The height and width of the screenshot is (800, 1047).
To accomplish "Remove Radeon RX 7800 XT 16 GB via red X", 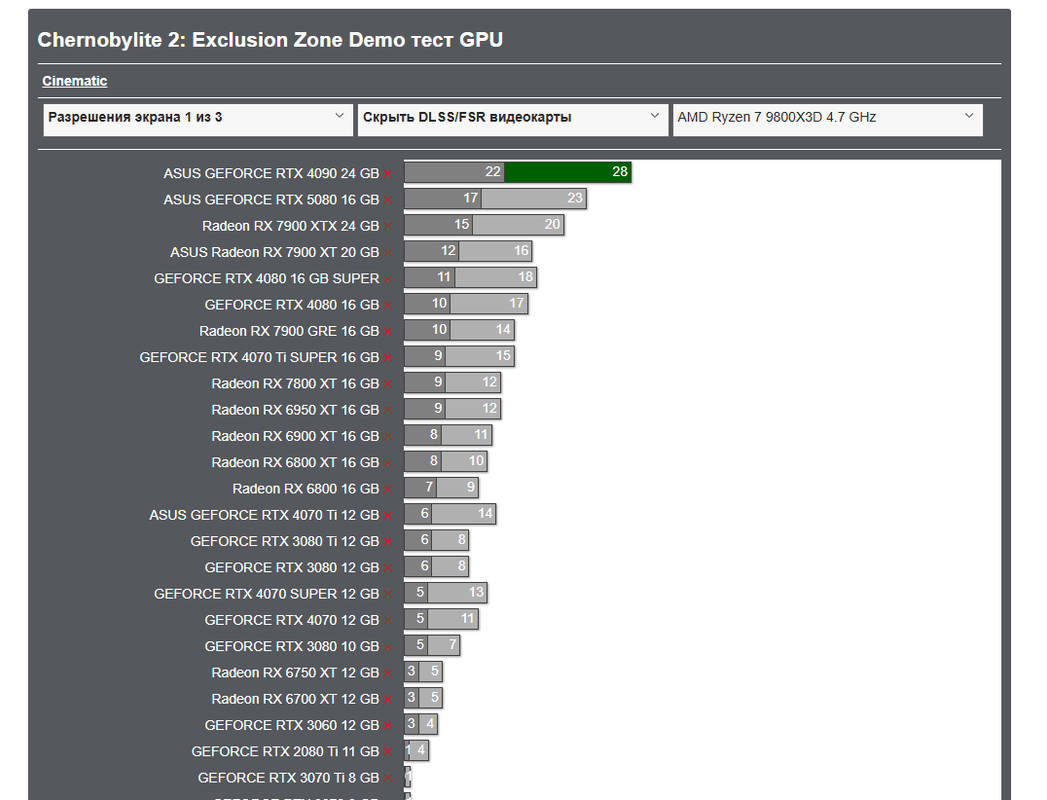I will coord(388,384).
